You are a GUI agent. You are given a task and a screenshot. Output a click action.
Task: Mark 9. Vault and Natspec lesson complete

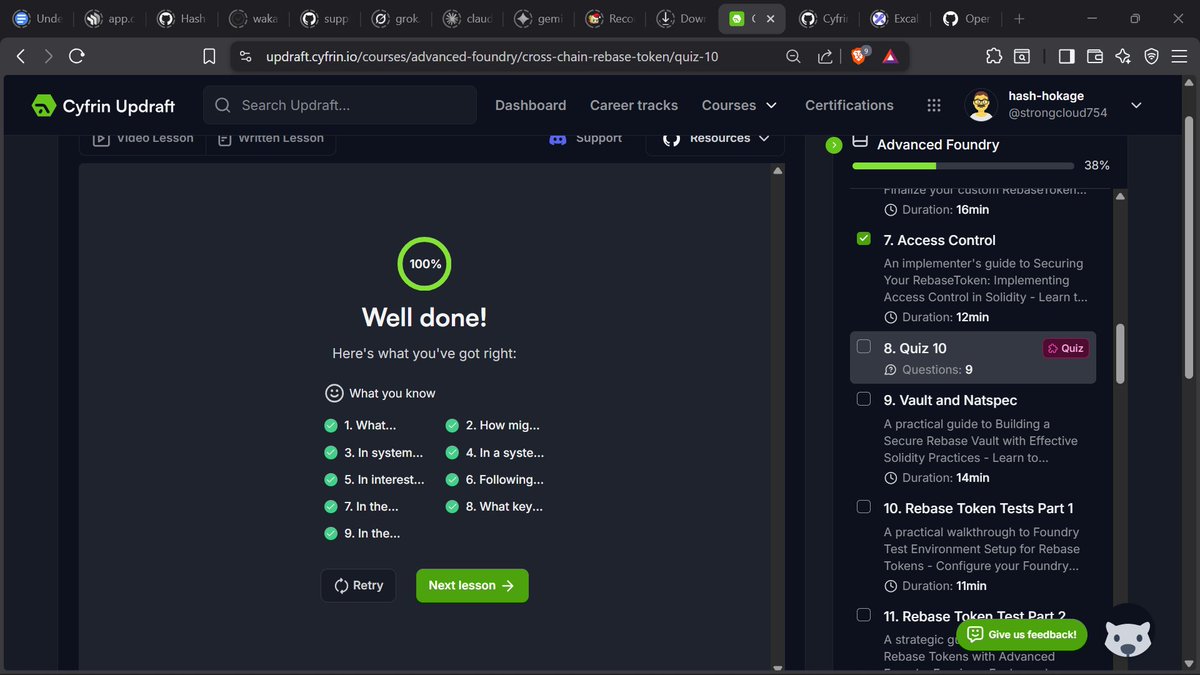pyautogui.click(x=864, y=399)
